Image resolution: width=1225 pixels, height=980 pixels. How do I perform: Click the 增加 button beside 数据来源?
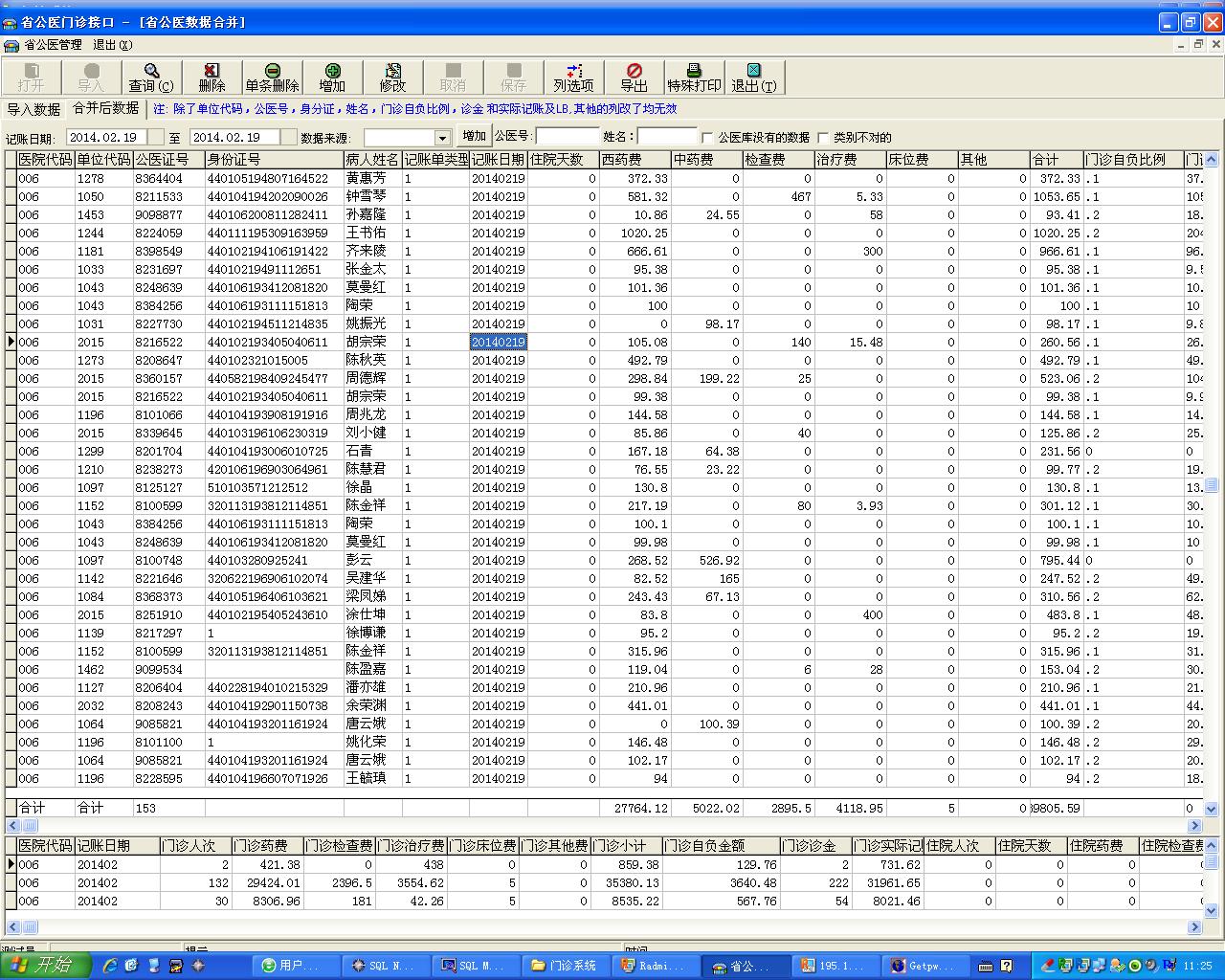[x=474, y=136]
